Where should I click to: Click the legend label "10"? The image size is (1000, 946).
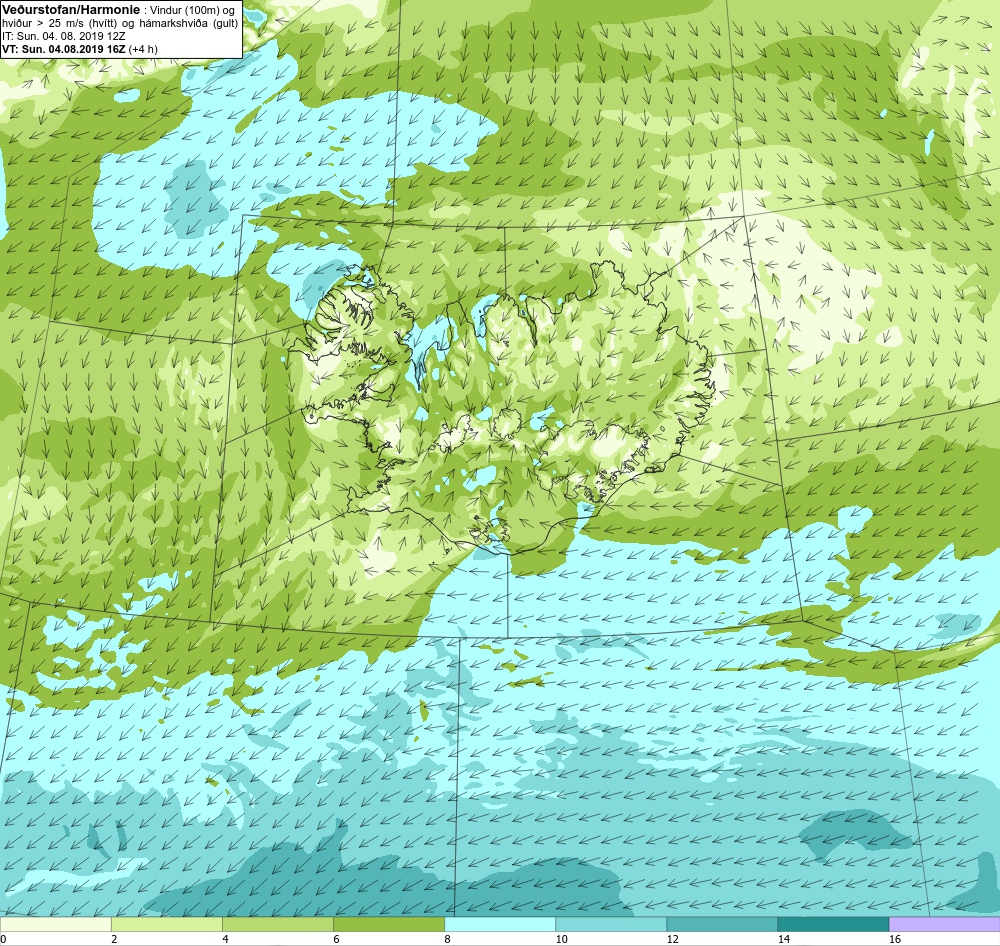(x=561, y=939)
